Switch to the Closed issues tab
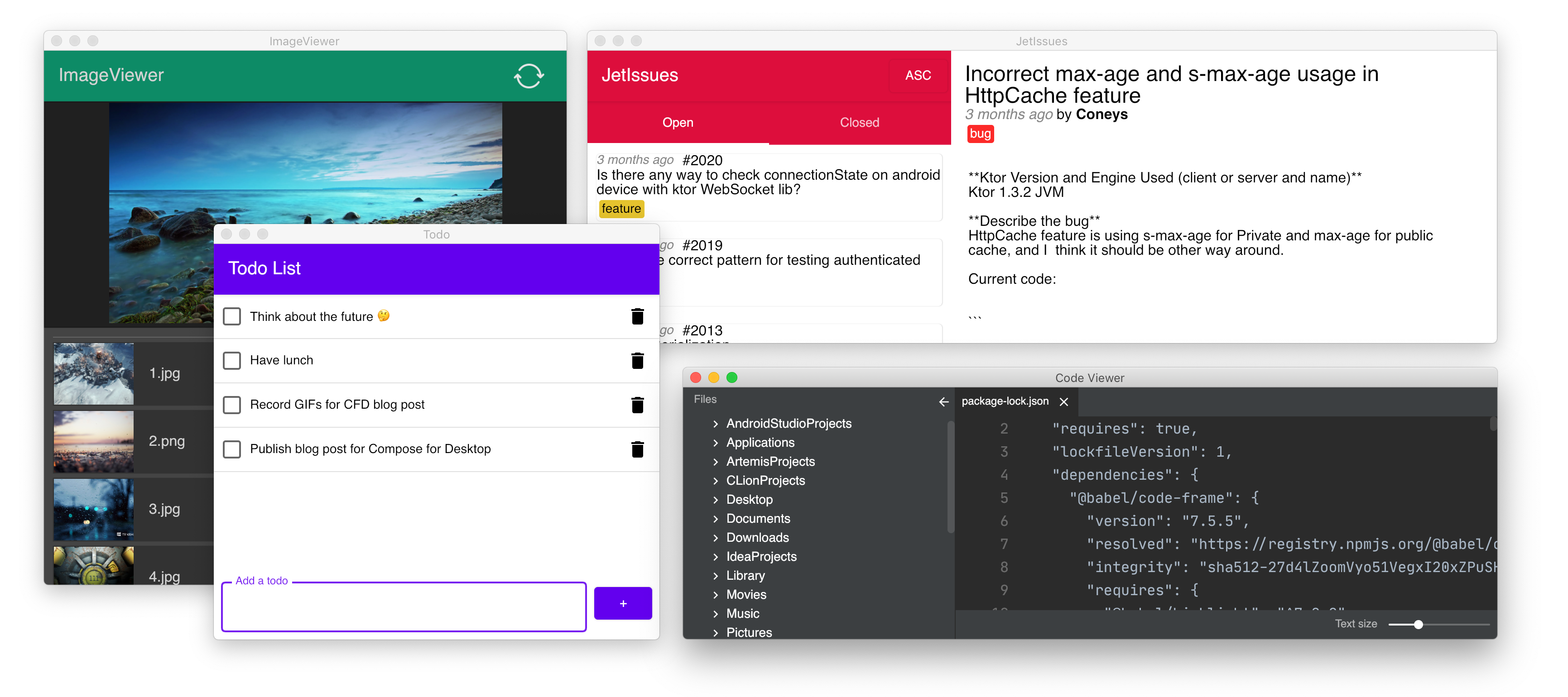This screenshot has width=1568, height=697. 859,122
